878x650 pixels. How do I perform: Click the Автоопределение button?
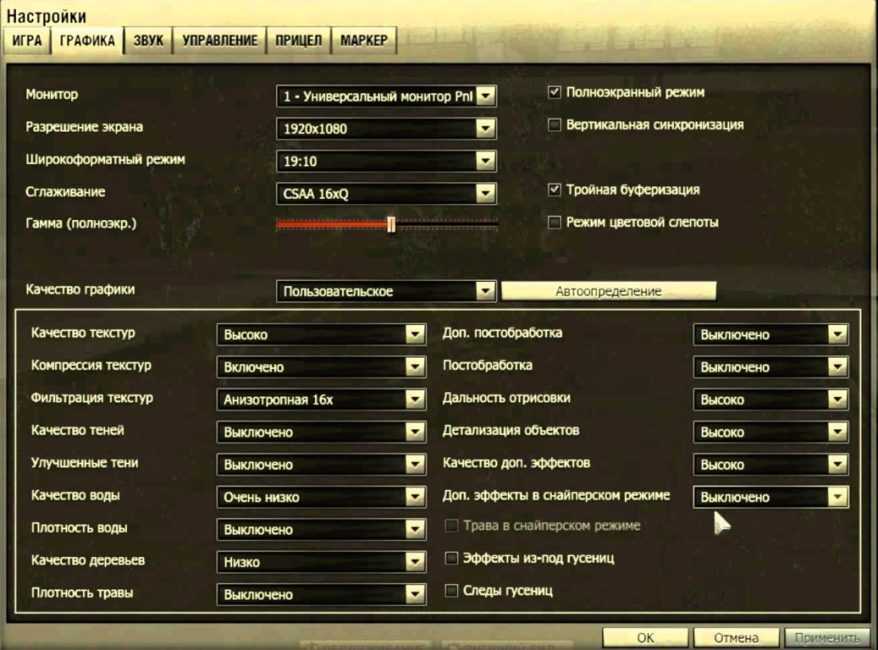pyautogui.click(x=608, y=291)
